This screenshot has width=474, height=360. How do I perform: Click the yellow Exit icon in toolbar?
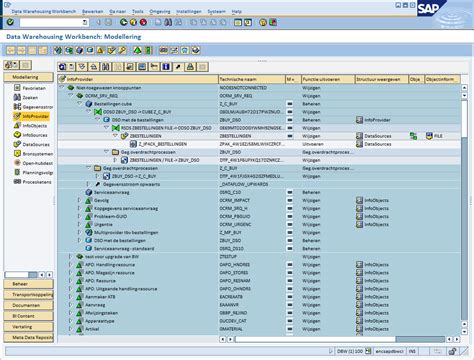click(133, 22)
